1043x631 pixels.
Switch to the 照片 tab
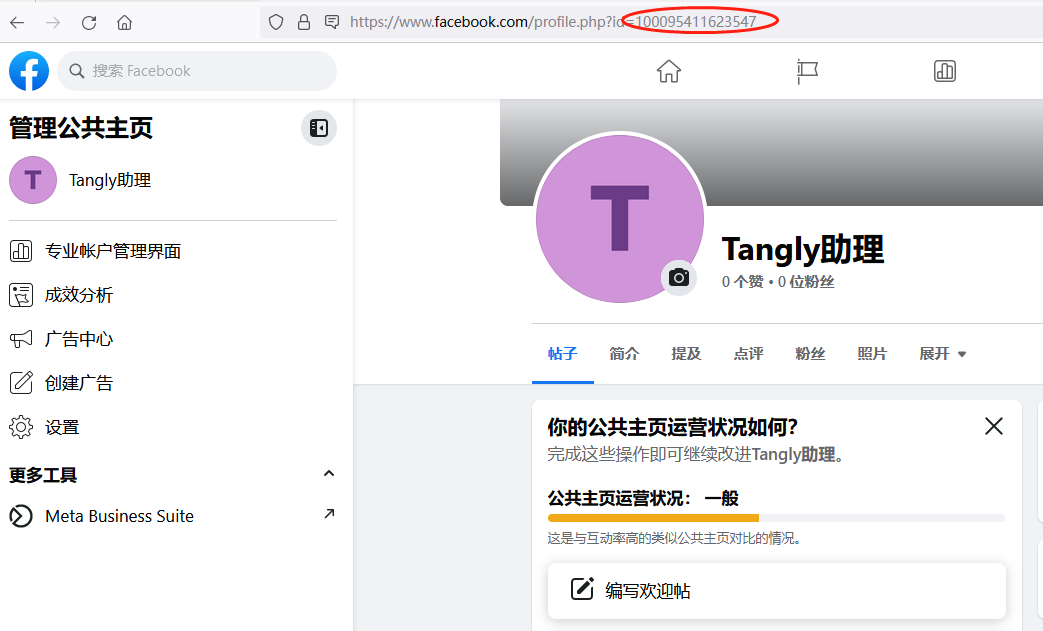point(872,354)
